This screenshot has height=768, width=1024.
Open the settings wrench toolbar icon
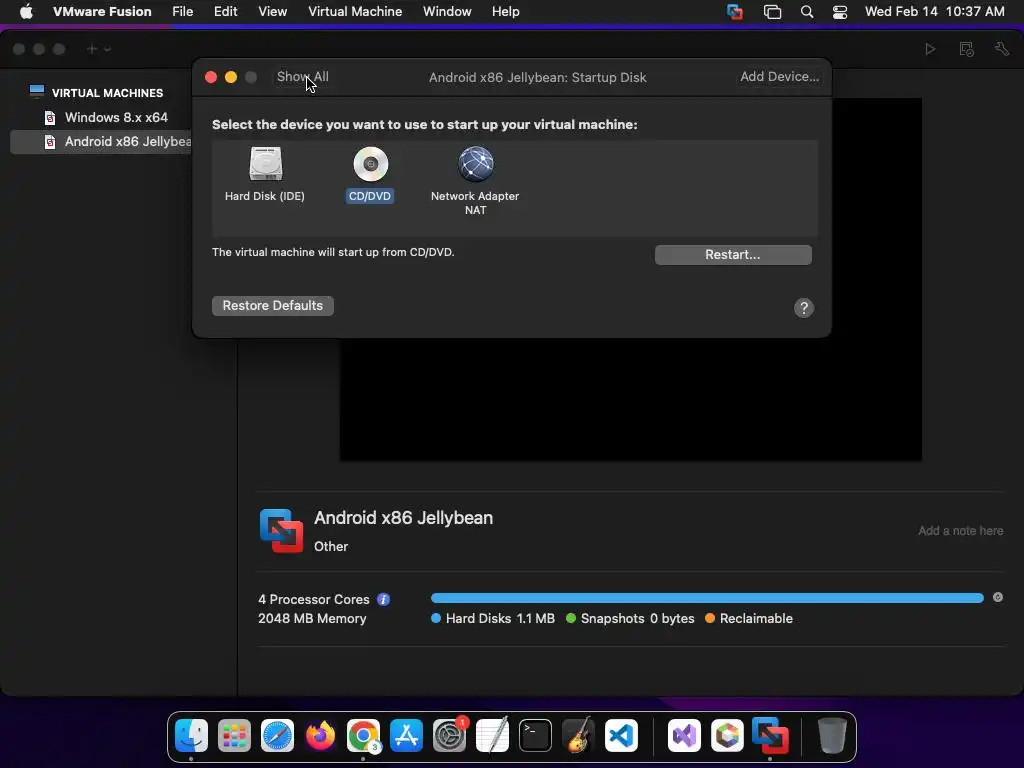tap(1002, 49)
